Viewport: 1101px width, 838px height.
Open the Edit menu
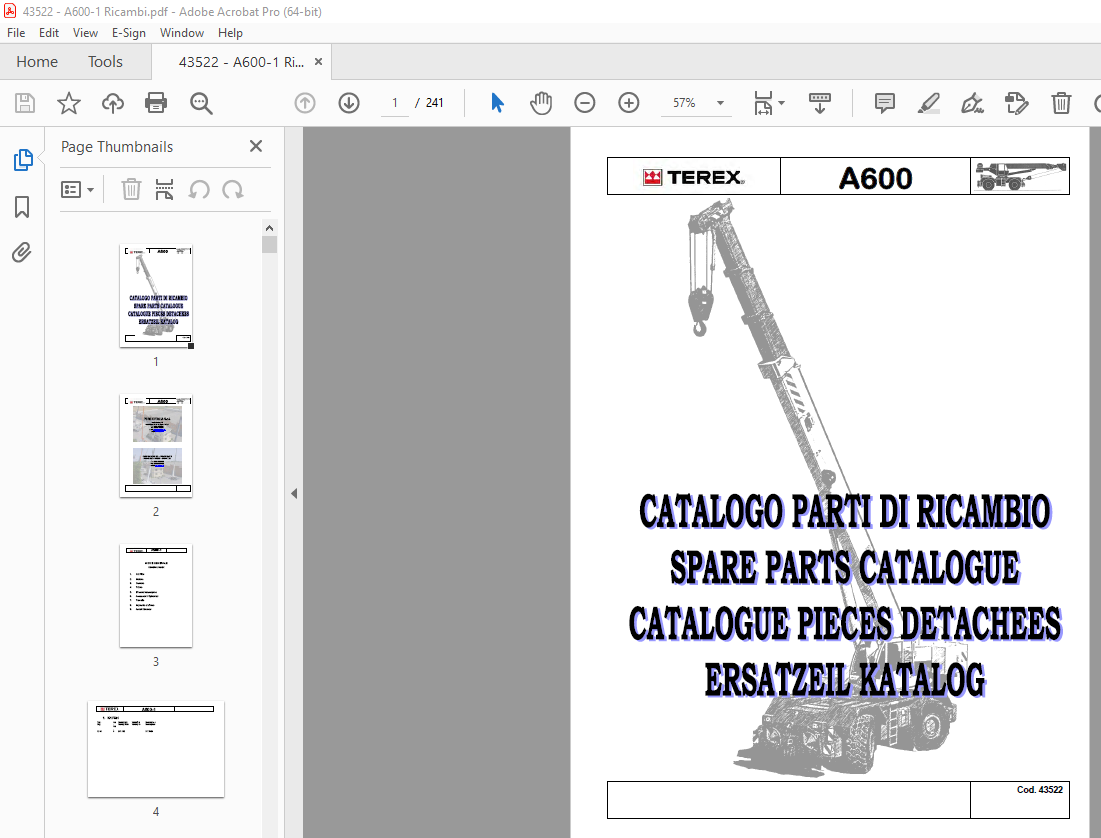pos(48,33)
